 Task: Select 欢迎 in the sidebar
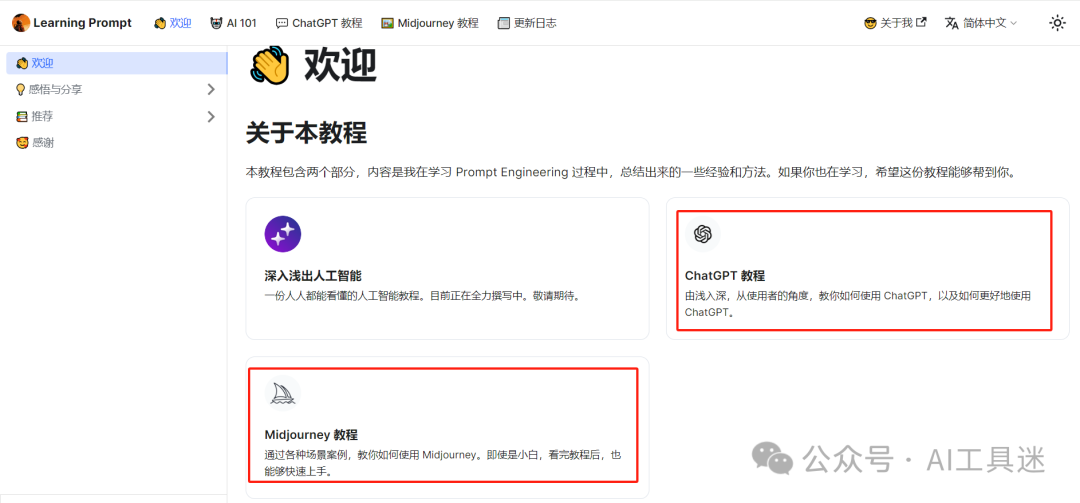[116, 63]
